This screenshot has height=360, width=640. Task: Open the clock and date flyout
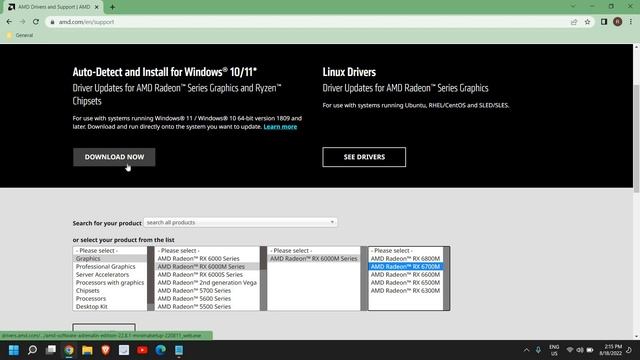611,350
